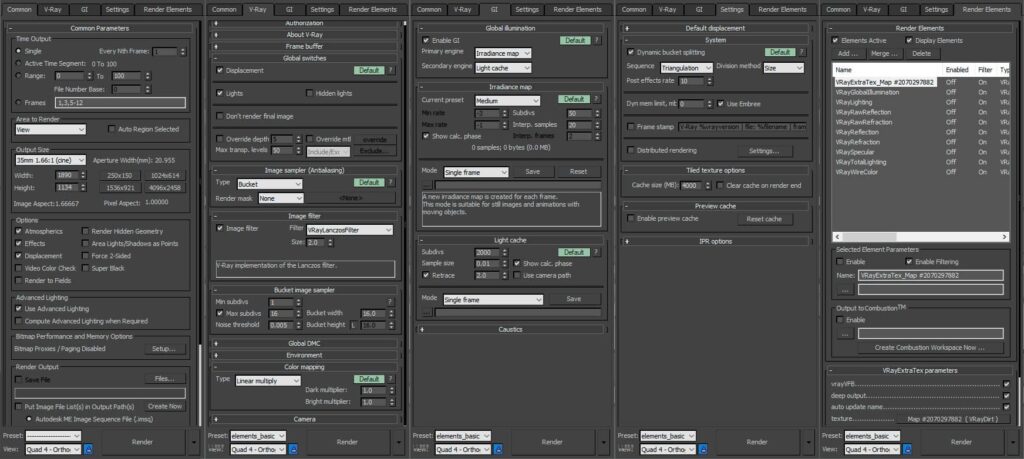Click the lock-view icon in the Common panel
The image size is (1024, 459).
(88, 449)
